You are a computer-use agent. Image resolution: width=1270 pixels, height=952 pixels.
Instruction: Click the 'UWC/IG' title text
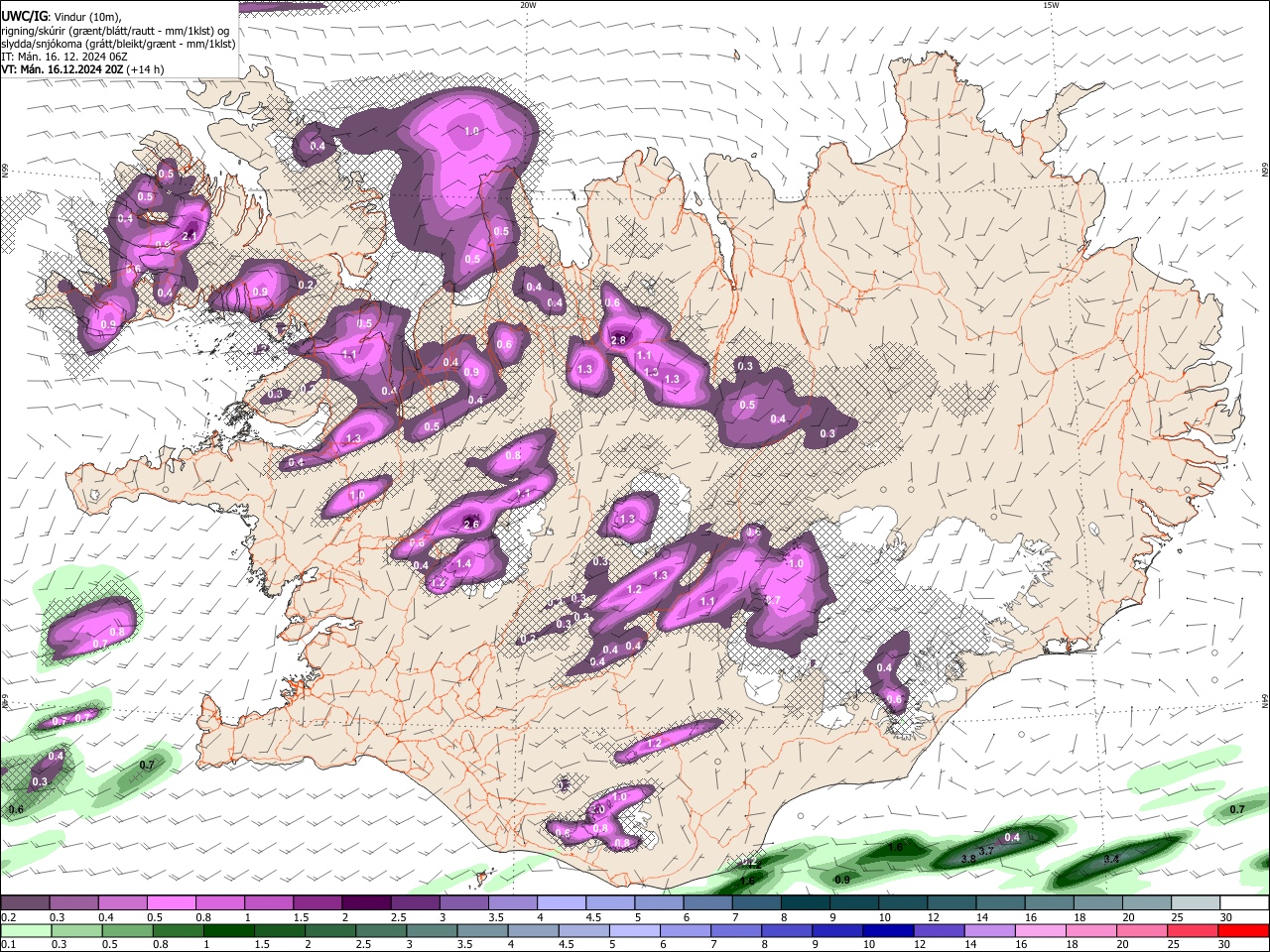click(x=24, y=17)
